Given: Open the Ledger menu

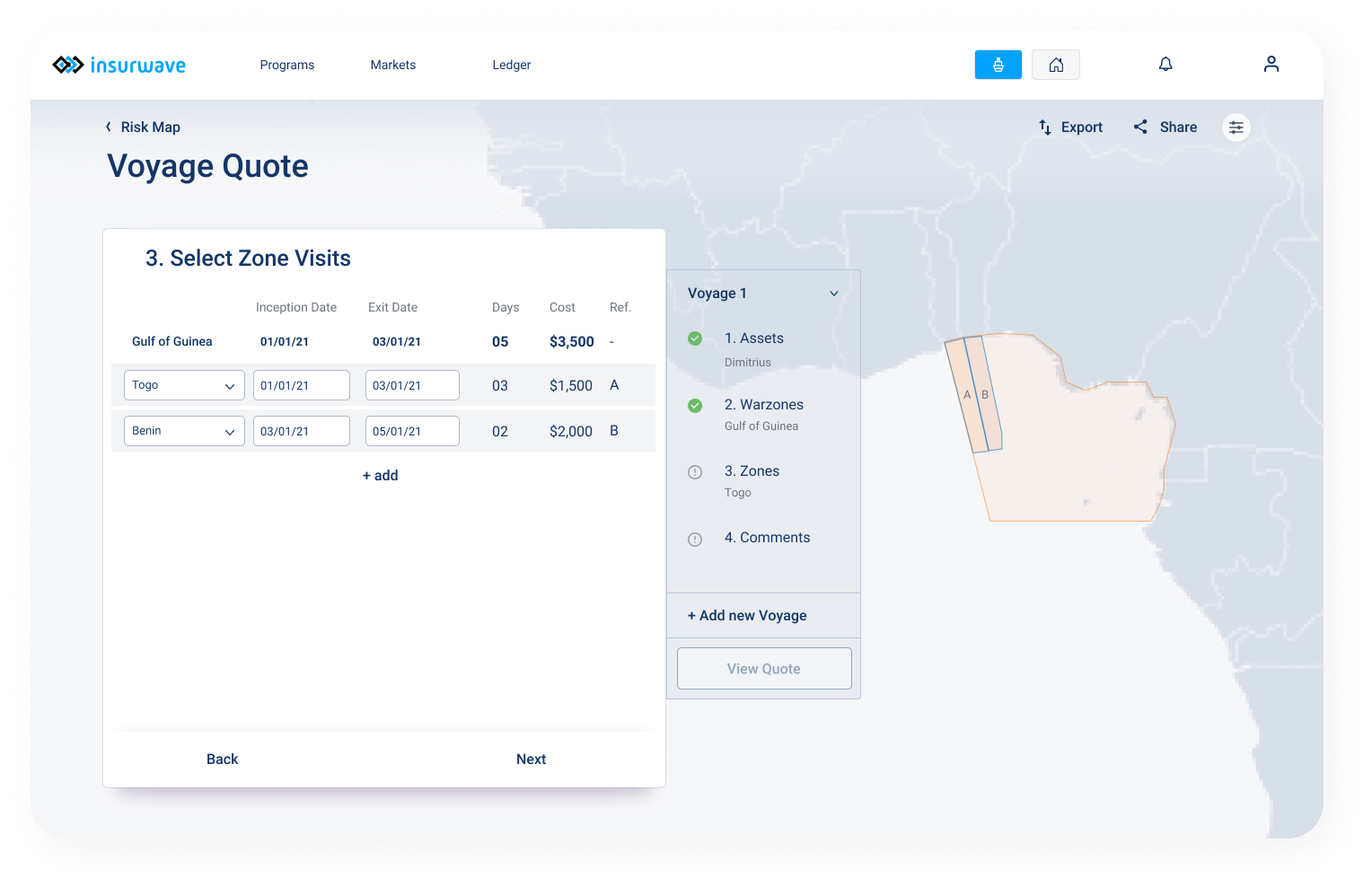Looking at the screenshot, I should 512,65.
